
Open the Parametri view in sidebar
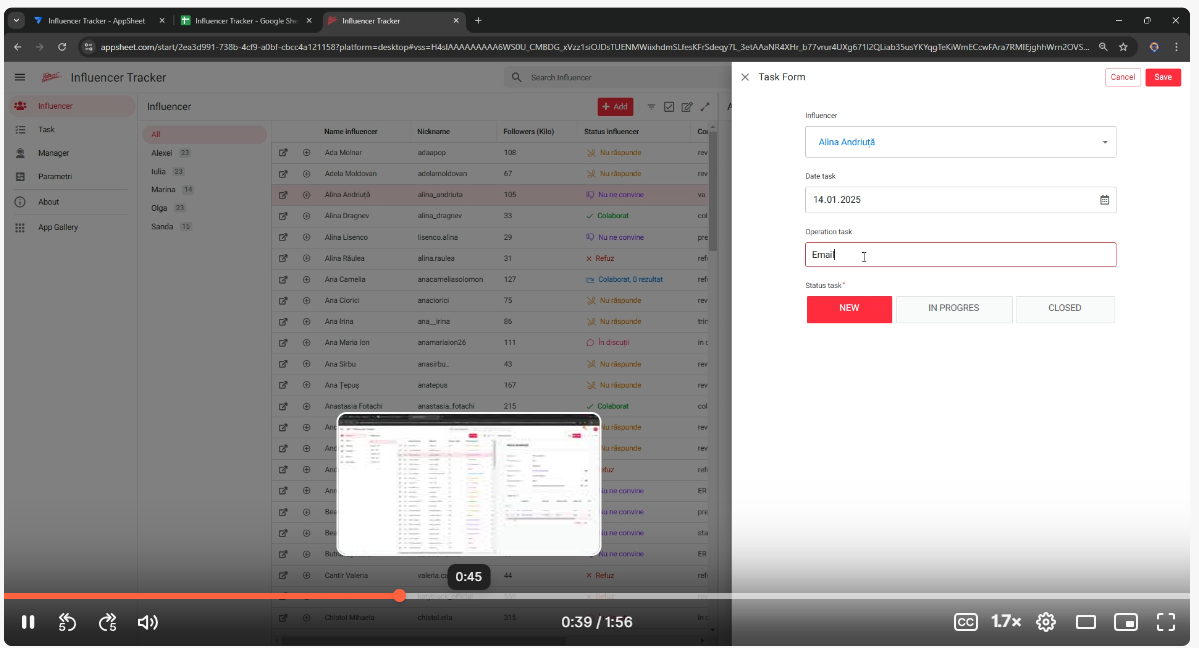70,177
